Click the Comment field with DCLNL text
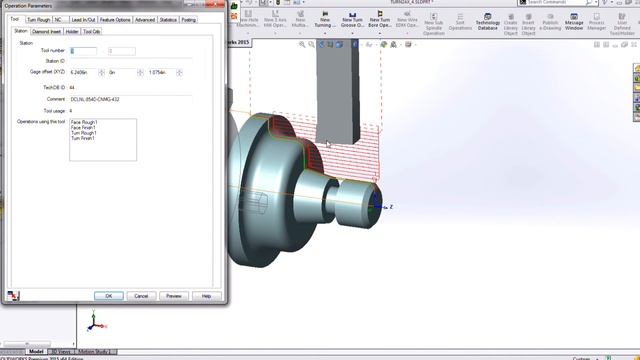The height and width of the screenshot is (360, 640). [x=131, y=99]
